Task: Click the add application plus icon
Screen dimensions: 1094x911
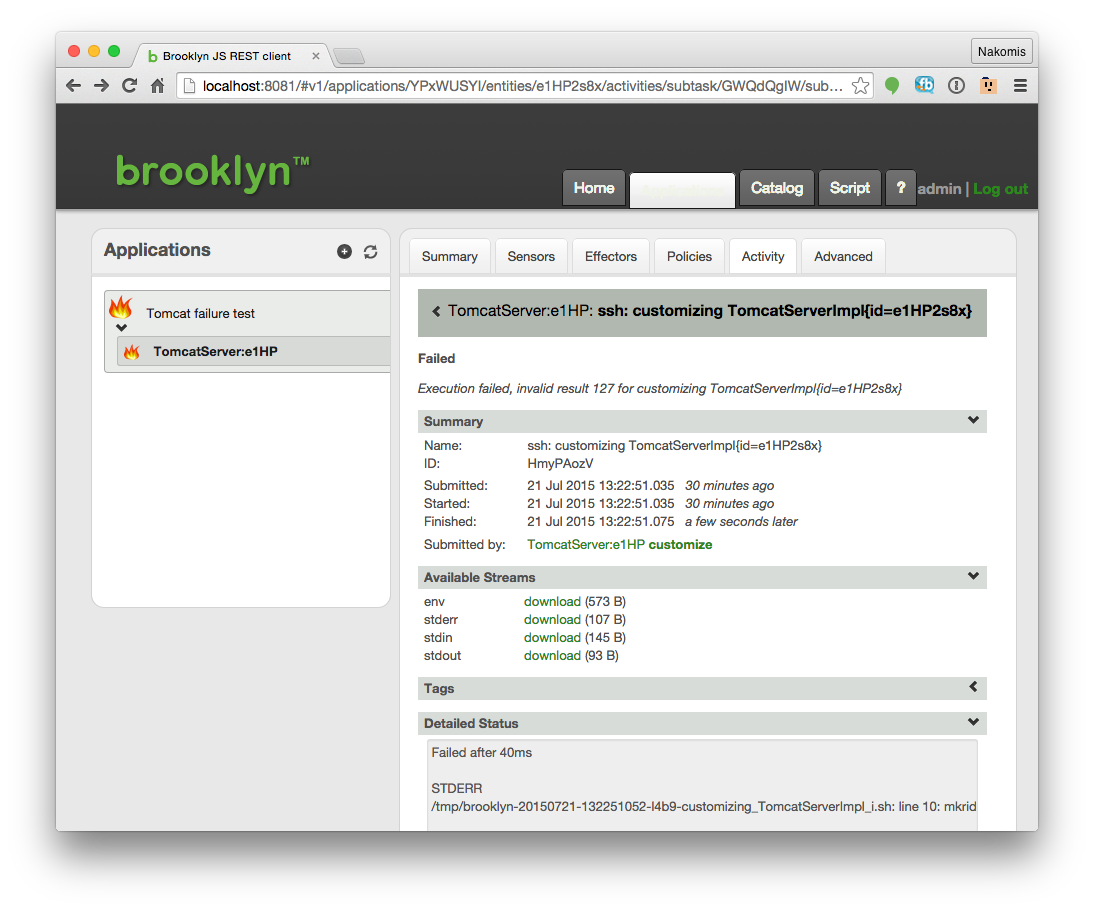Action: point(344,252)
